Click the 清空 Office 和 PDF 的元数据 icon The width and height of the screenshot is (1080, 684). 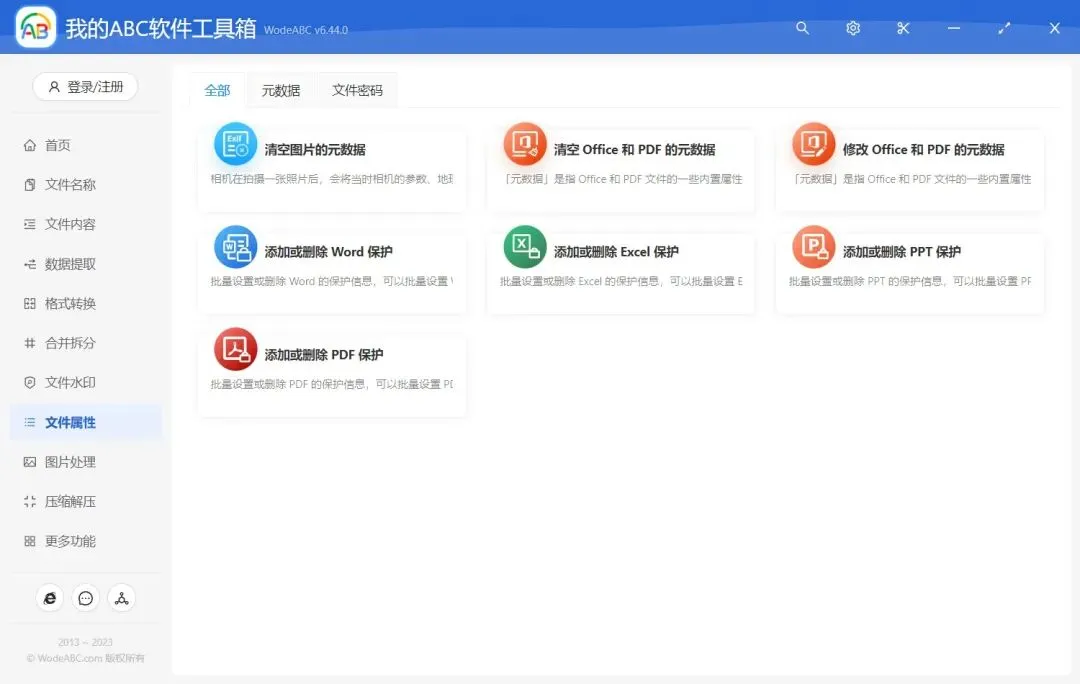[x=525, y=144]
